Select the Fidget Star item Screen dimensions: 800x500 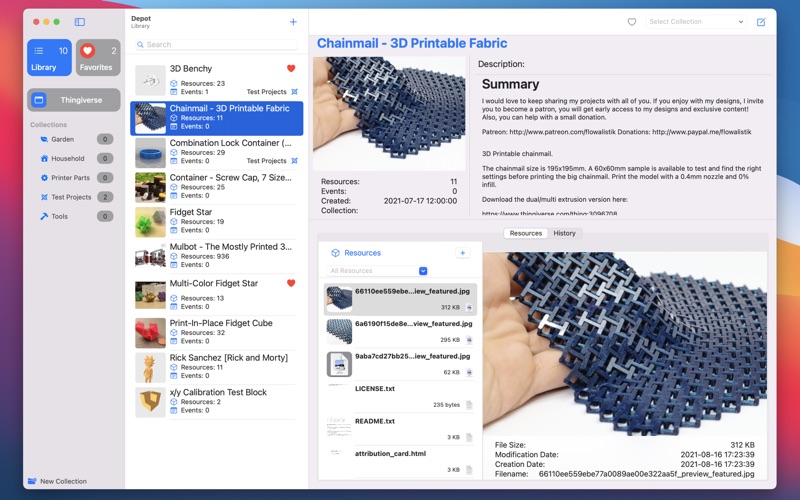(x=216, y=221)
